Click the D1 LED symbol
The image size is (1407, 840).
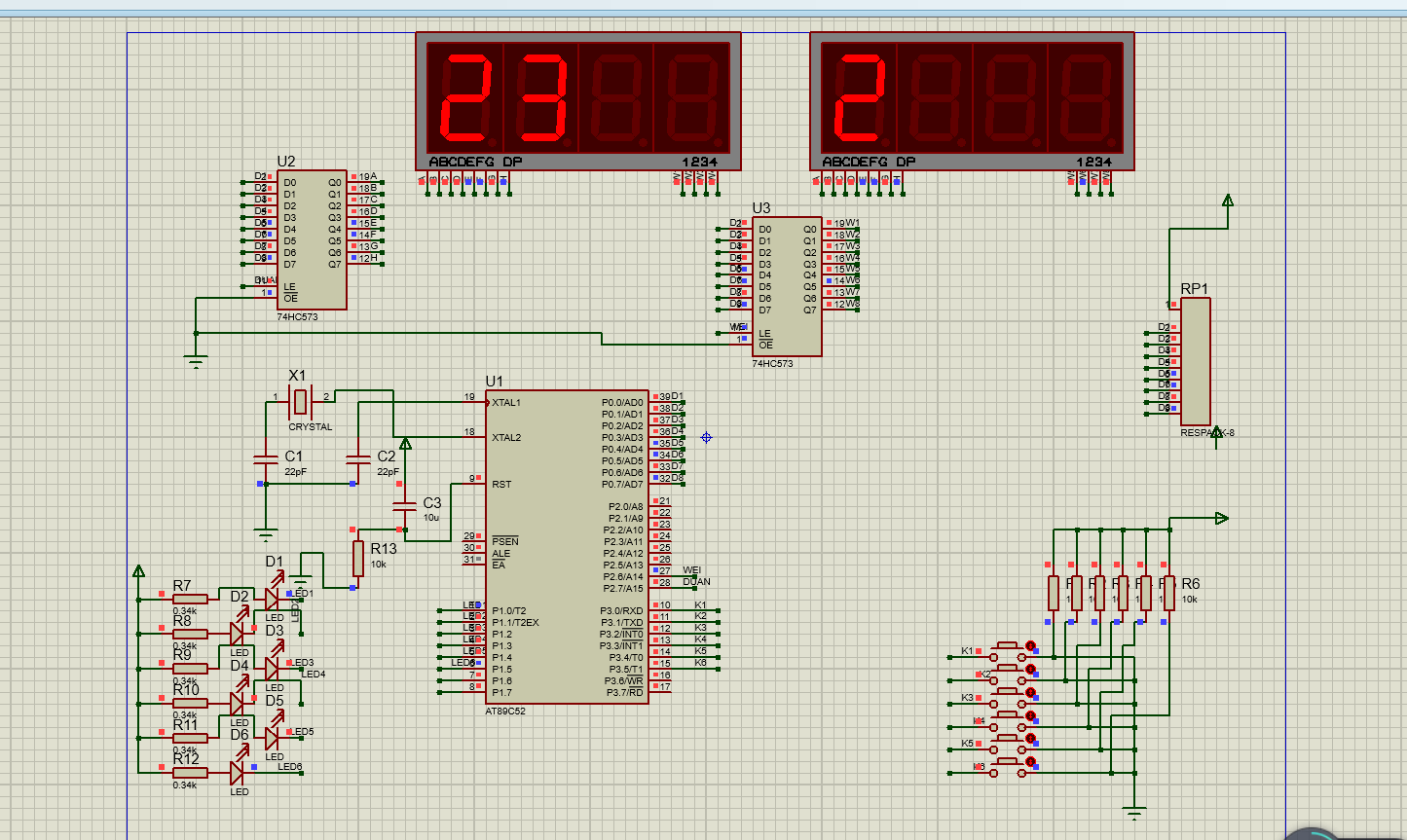272,597
